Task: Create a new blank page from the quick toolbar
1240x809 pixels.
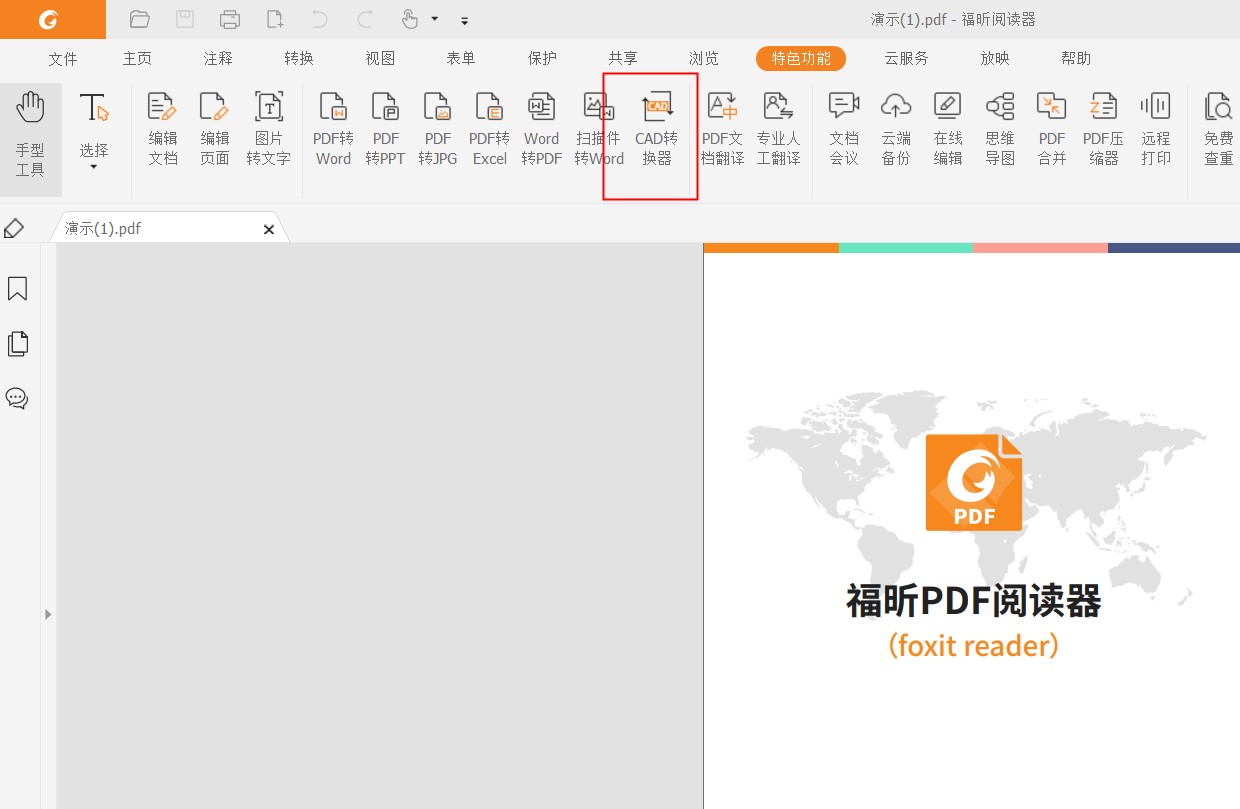Action: pyautogui.click(x=275, y=19)
